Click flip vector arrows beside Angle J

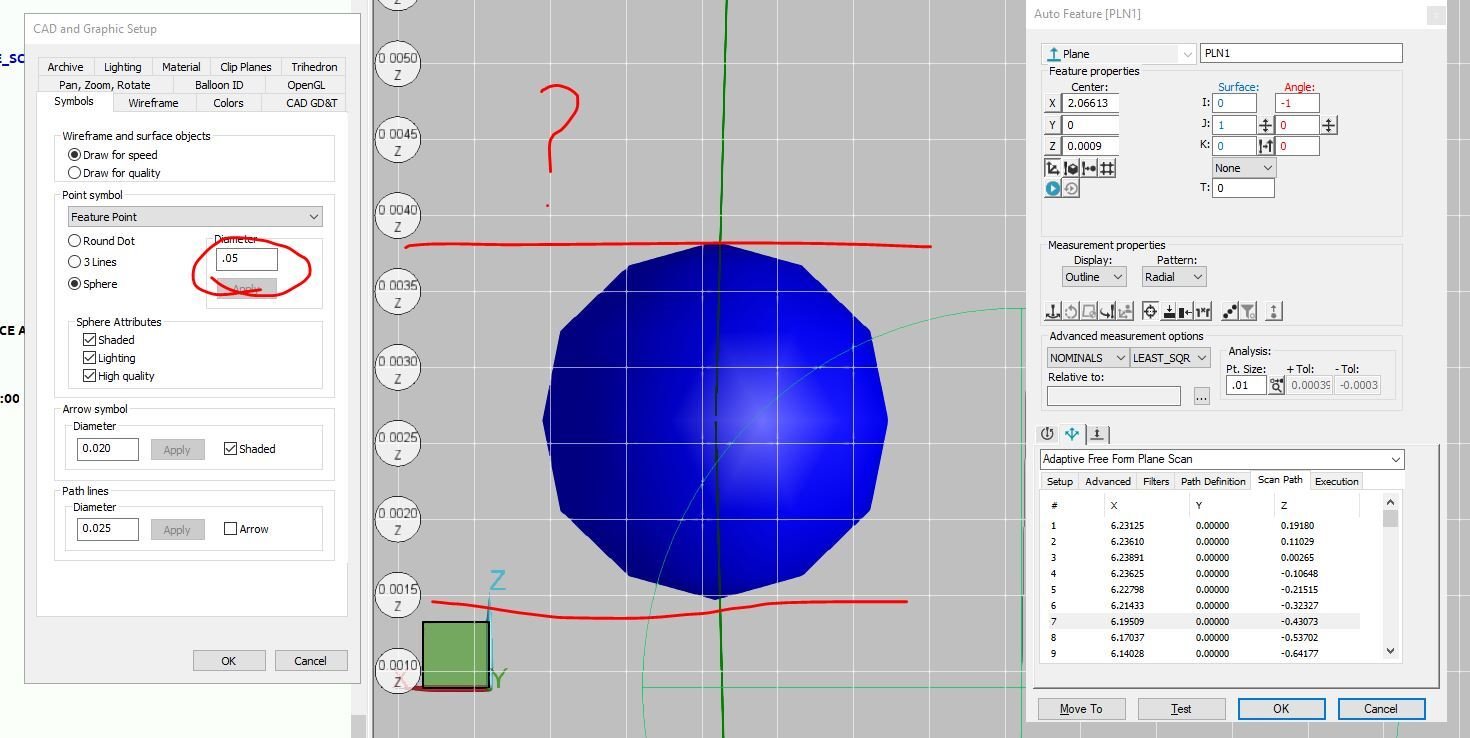(1329, 125)
